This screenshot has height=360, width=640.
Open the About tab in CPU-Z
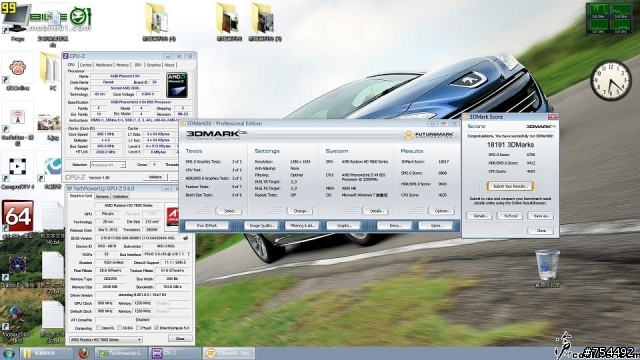pos(169,65)
